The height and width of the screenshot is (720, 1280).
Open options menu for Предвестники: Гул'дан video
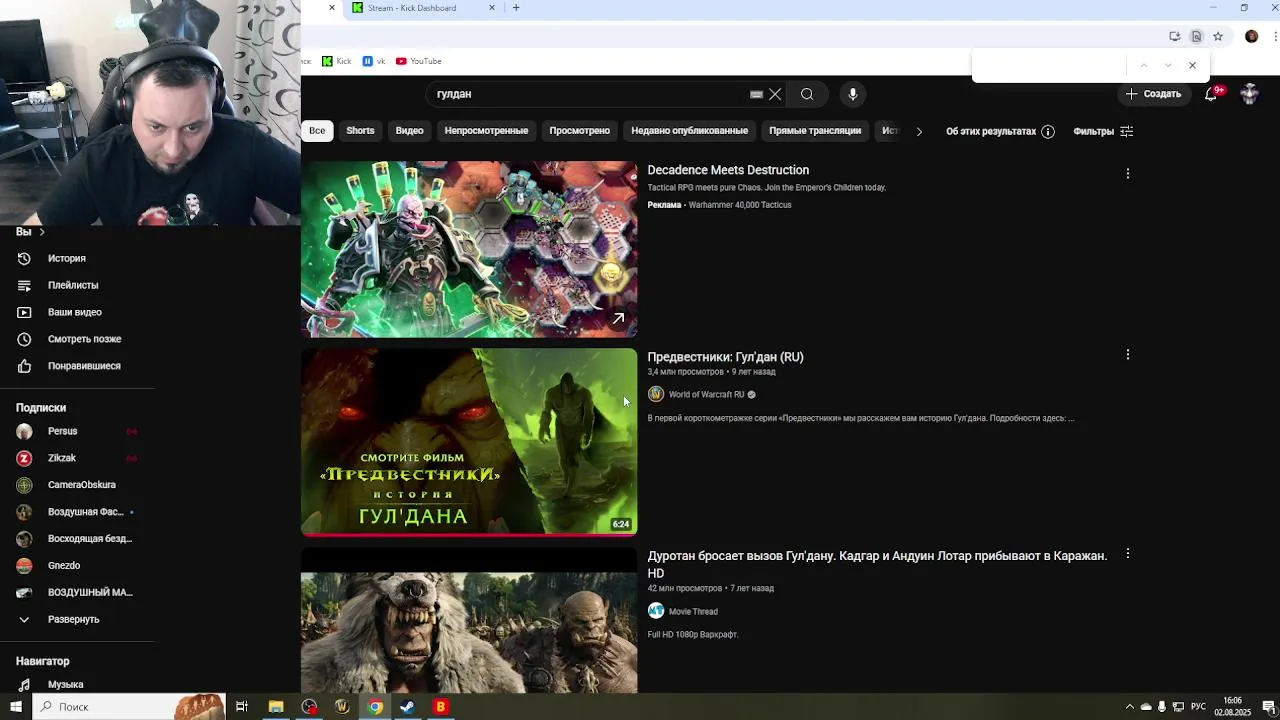coord(1128,354)
